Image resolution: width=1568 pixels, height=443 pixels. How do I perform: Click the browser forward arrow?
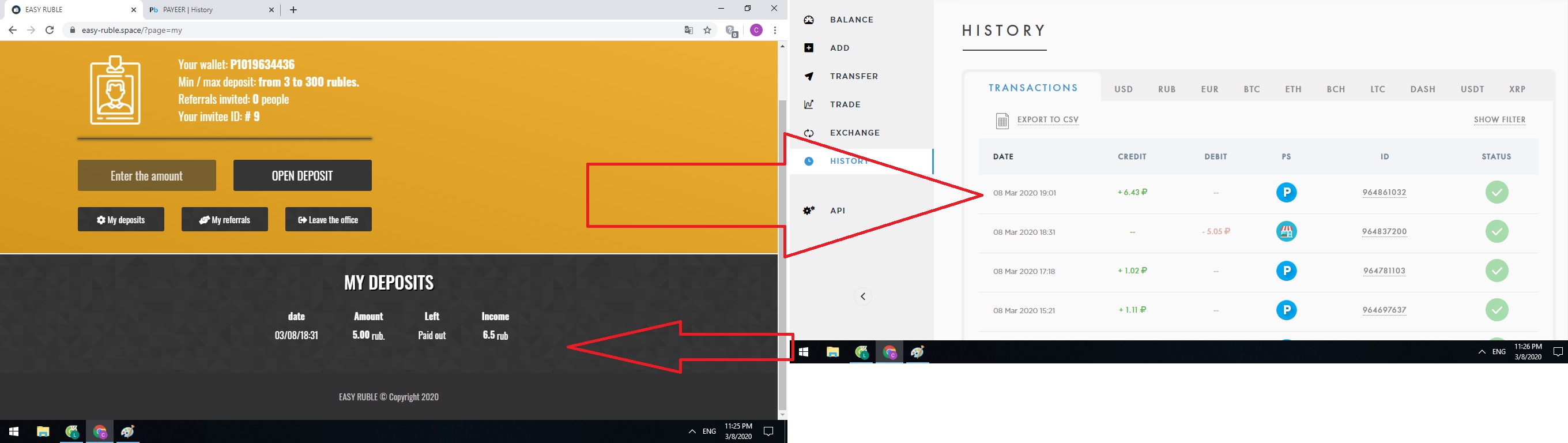click(31, 30)
